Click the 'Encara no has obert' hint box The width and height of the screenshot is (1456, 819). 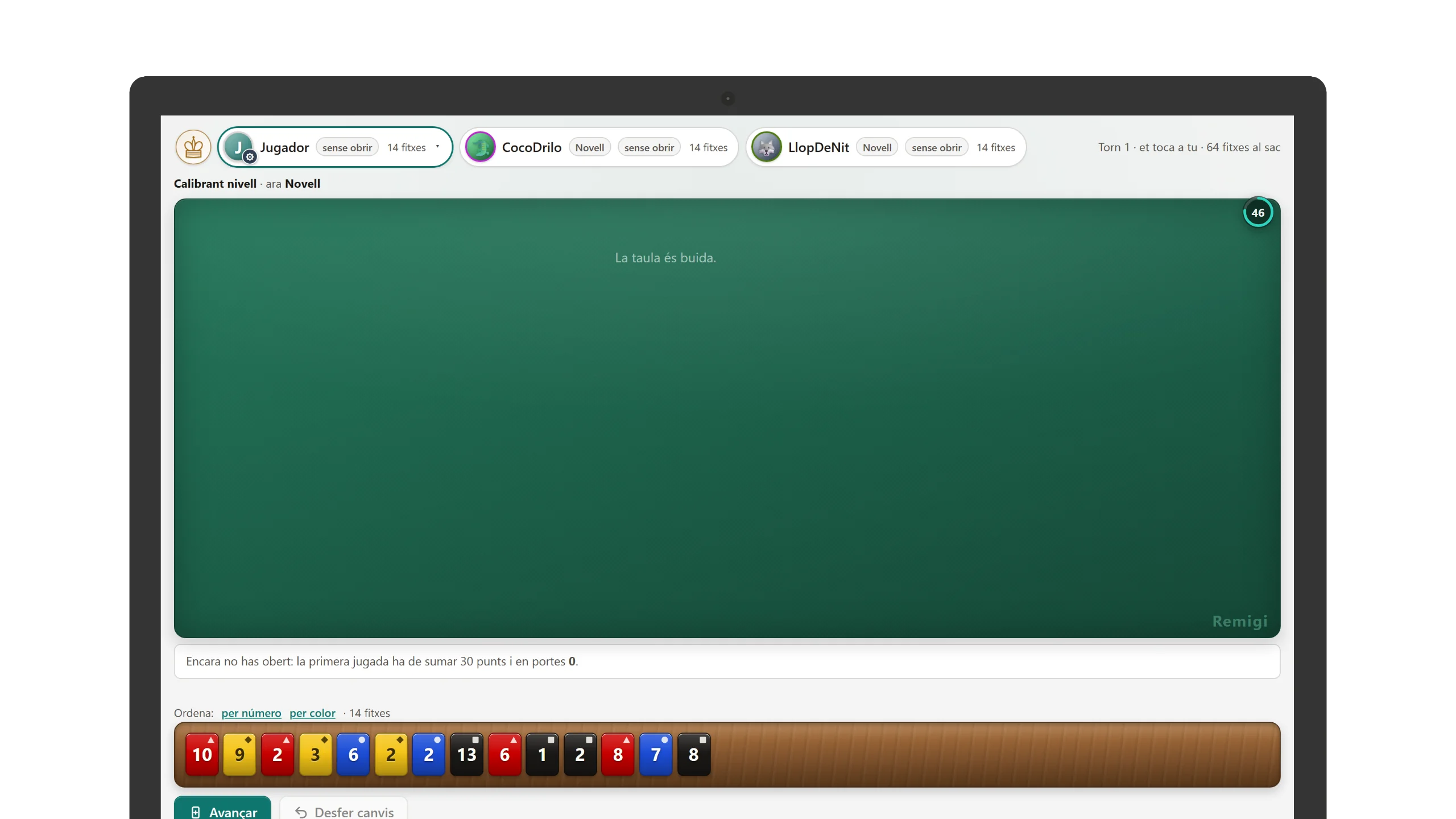[727, 661]
